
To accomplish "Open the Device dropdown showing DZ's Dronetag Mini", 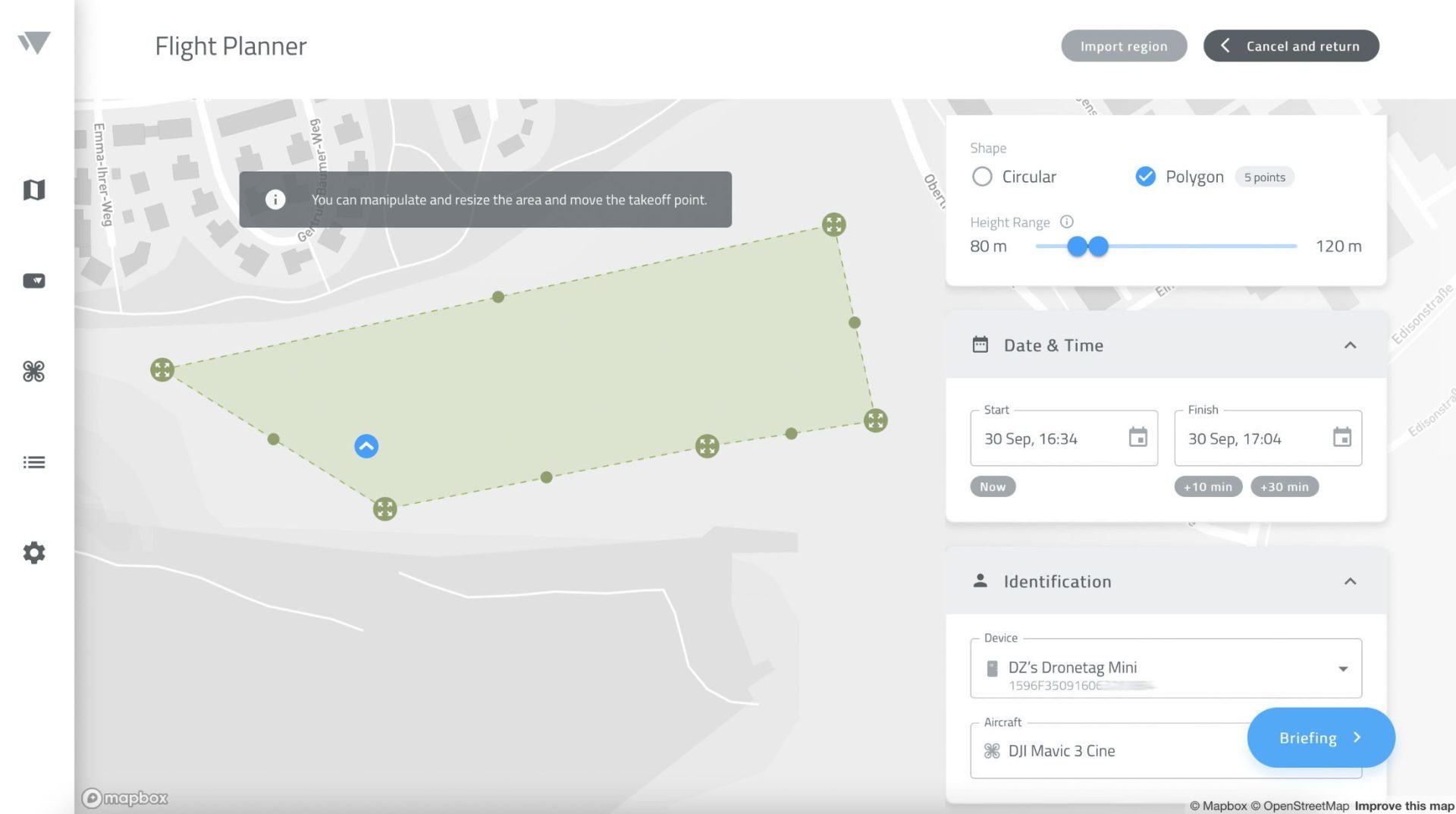I will (x=1344, y=668).
